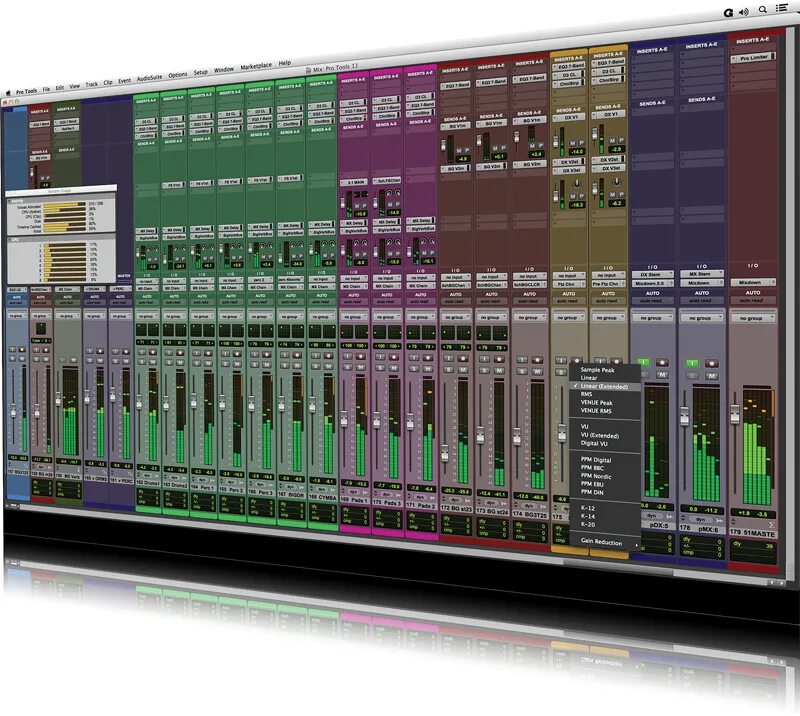
Task: Record-enable the BG3T25 track
Action: click(x=537, y=360)
